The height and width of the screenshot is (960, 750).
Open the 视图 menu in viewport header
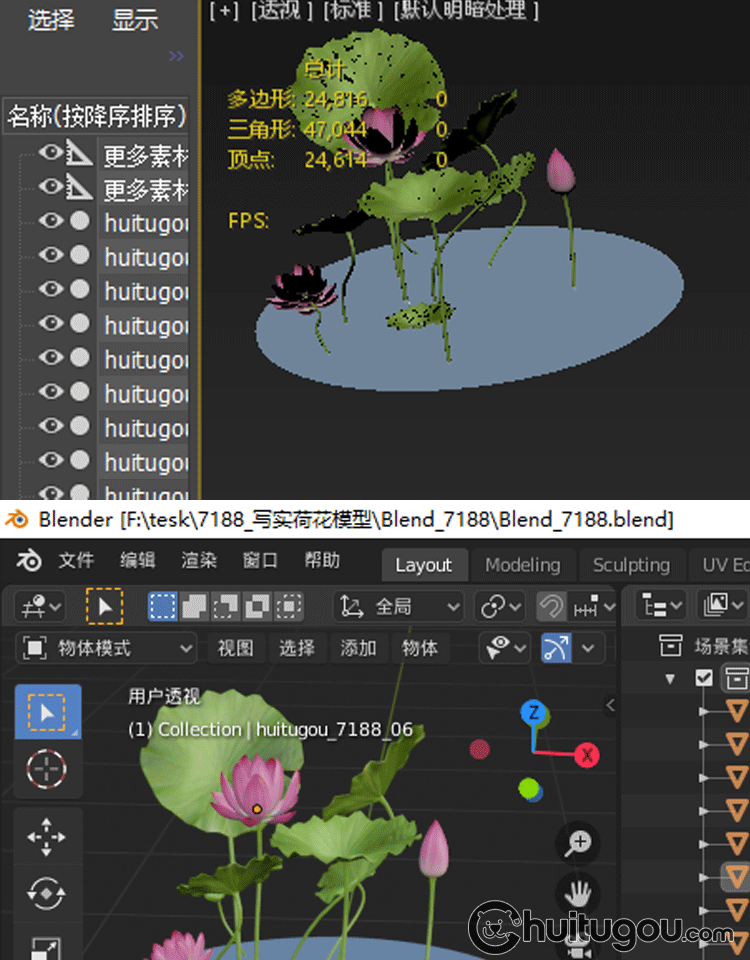[236, 648]
